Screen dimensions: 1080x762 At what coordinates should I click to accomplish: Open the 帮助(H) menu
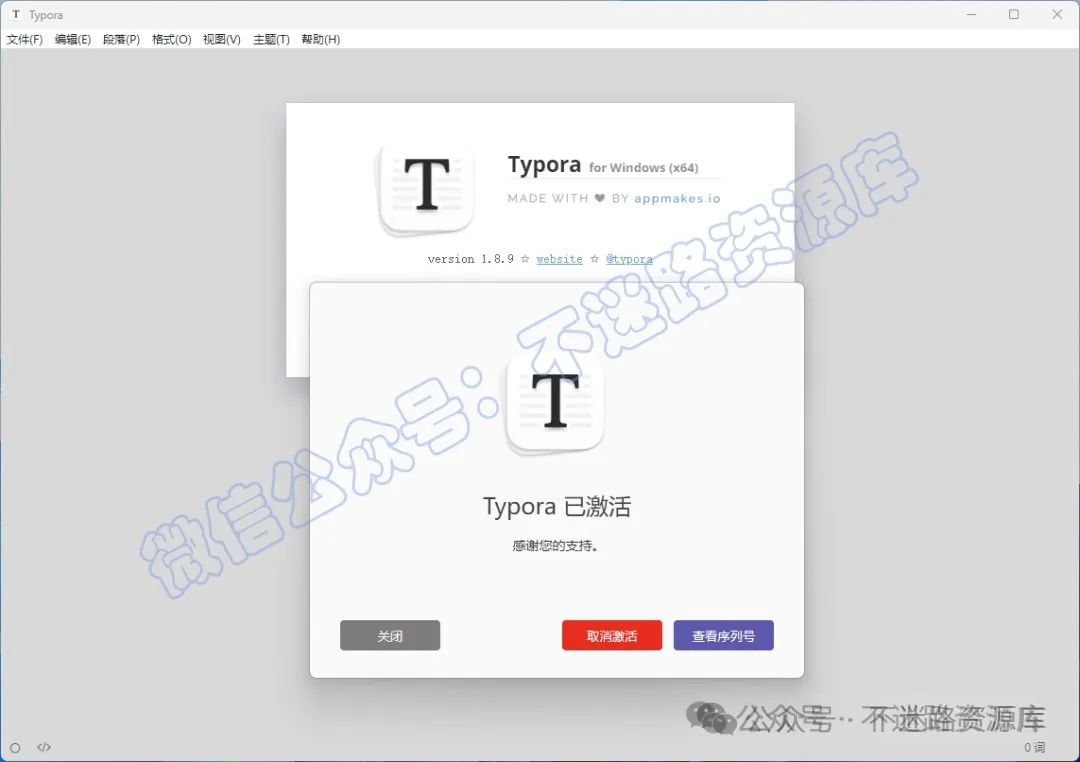click(321, 39)
